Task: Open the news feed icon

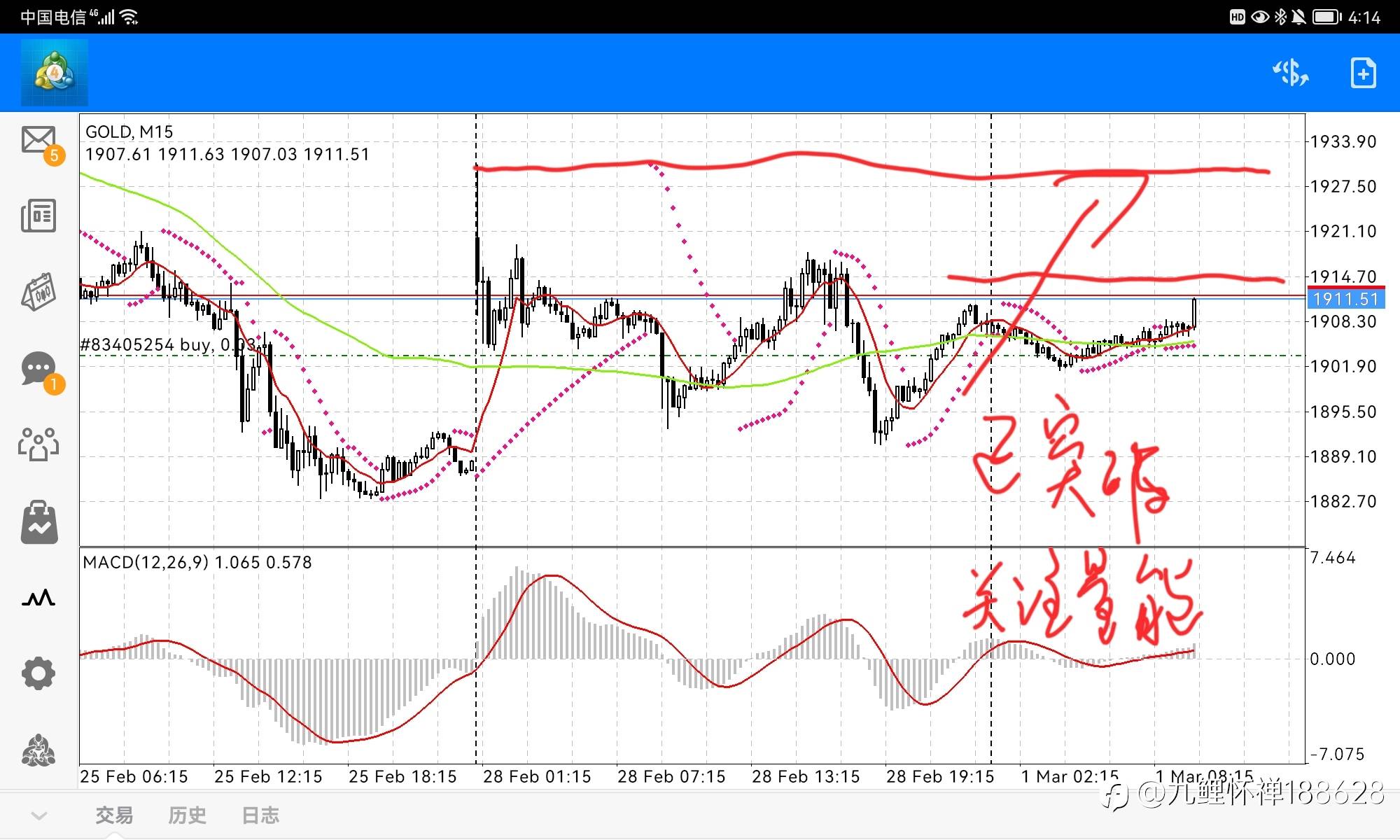Action: pos(39,216)
